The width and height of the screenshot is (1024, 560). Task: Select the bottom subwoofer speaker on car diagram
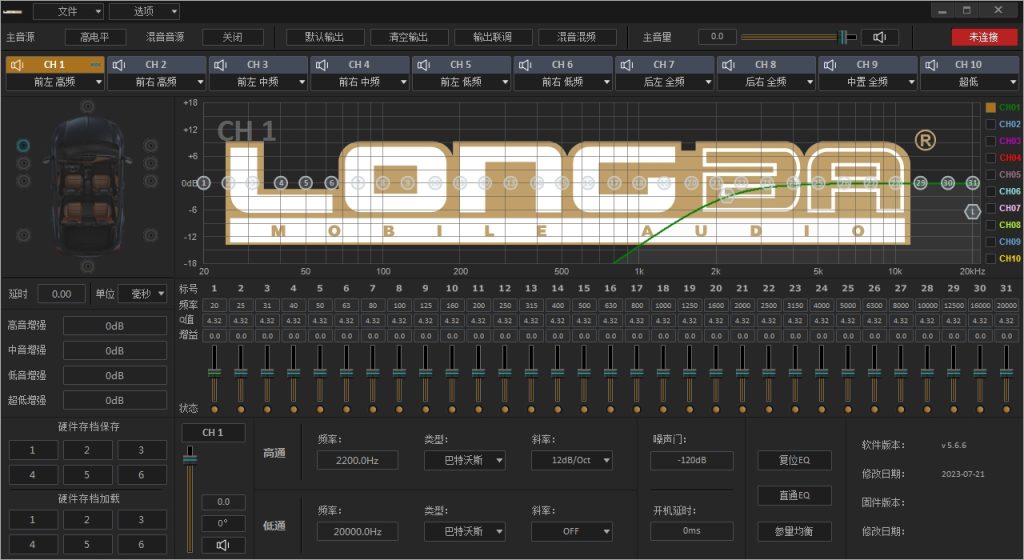[88, 266]
